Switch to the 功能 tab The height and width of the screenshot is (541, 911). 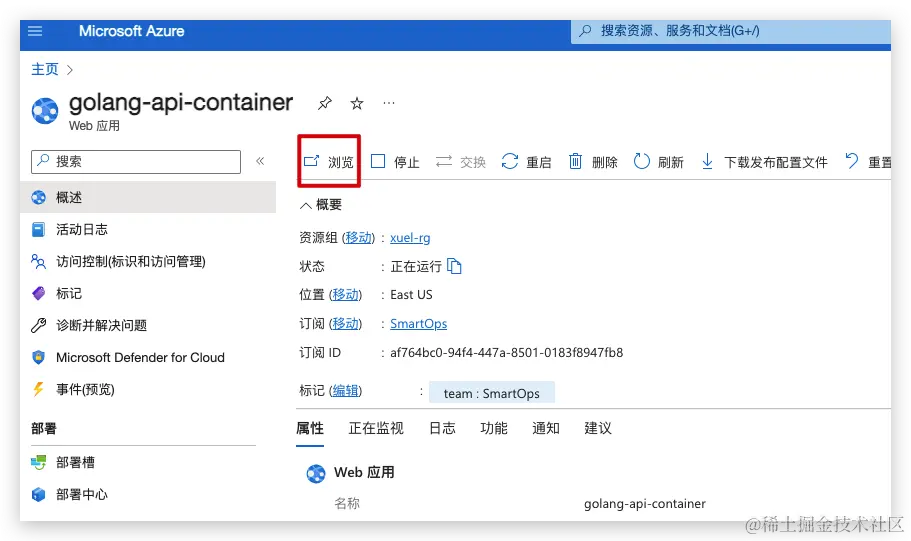[494, 428]
